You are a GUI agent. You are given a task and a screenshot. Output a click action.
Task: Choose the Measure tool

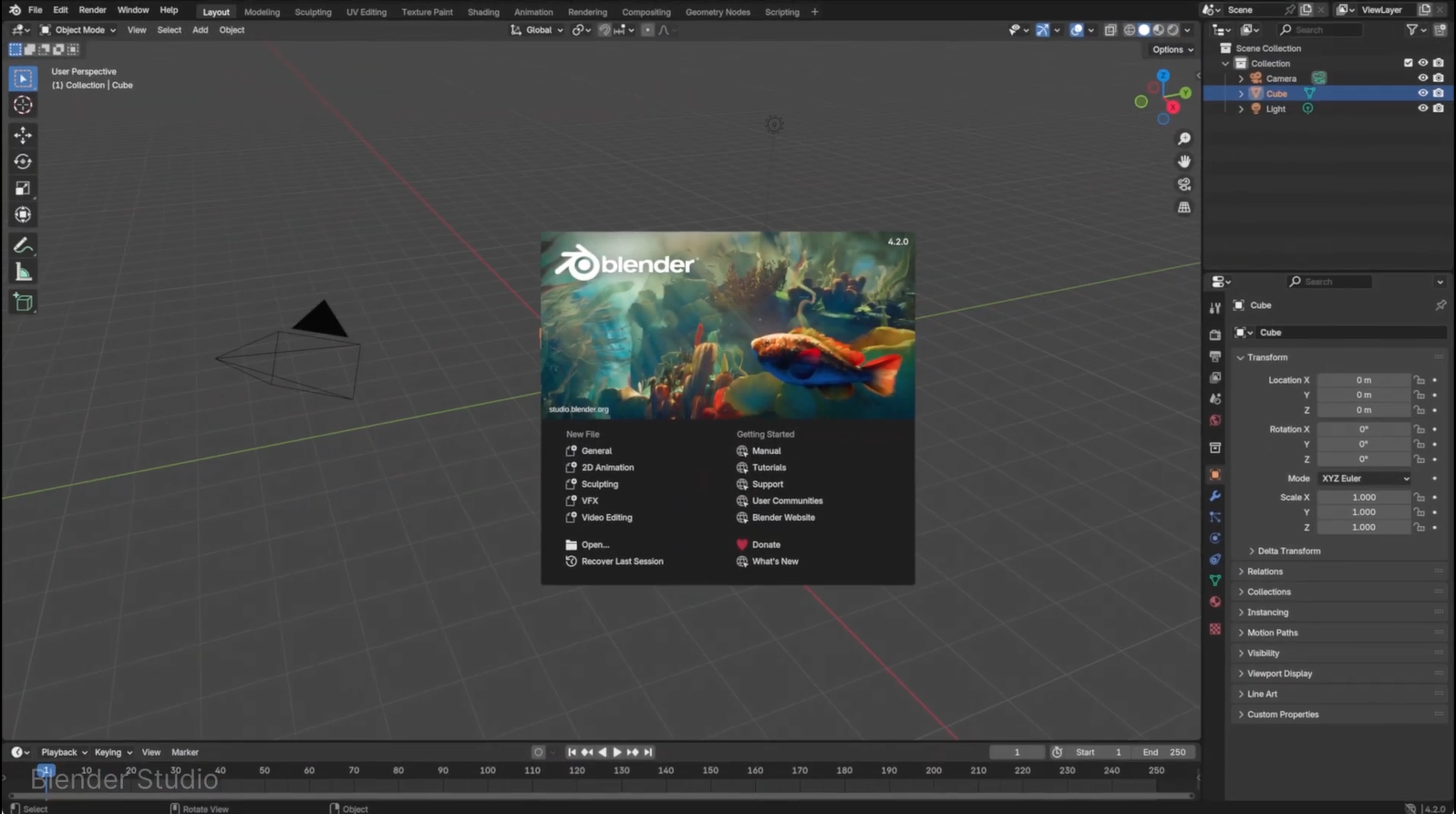23,273
